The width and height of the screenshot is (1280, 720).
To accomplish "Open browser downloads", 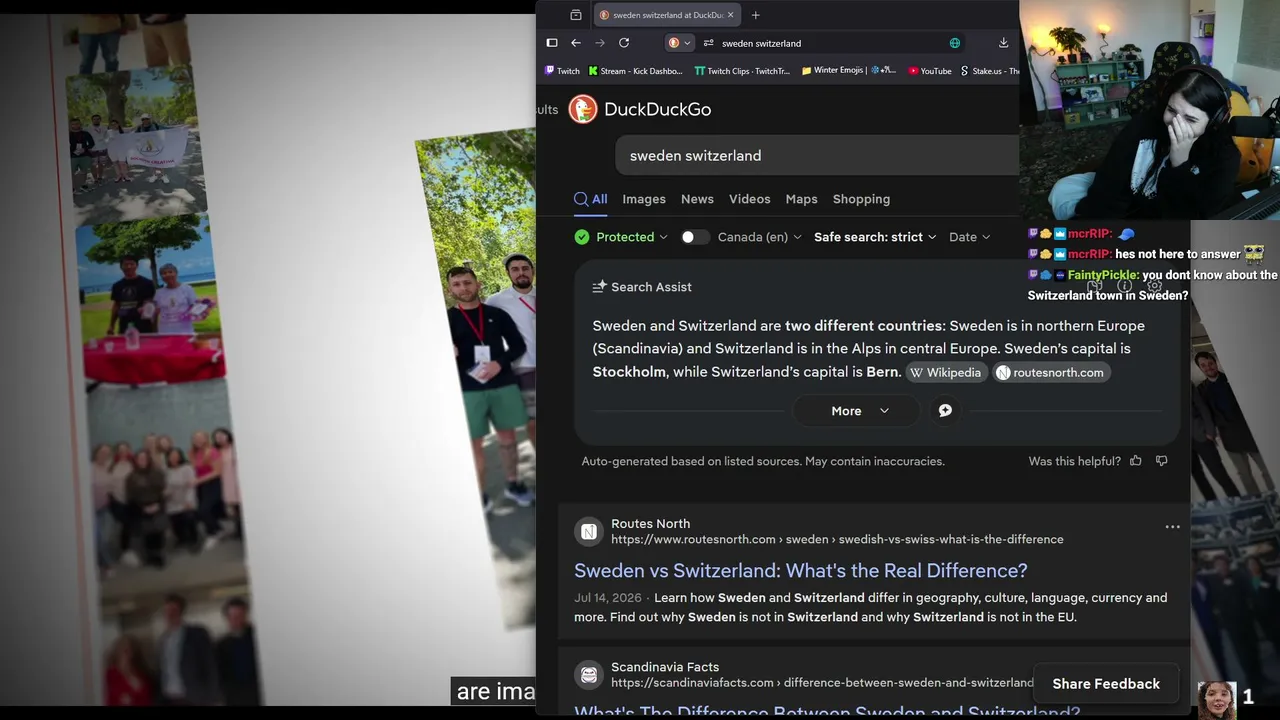I will pyautogui.click(x=1003, y=43).
